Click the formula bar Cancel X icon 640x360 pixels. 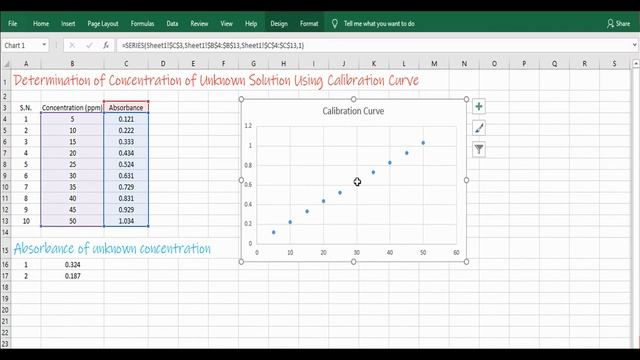coord(72,45)
